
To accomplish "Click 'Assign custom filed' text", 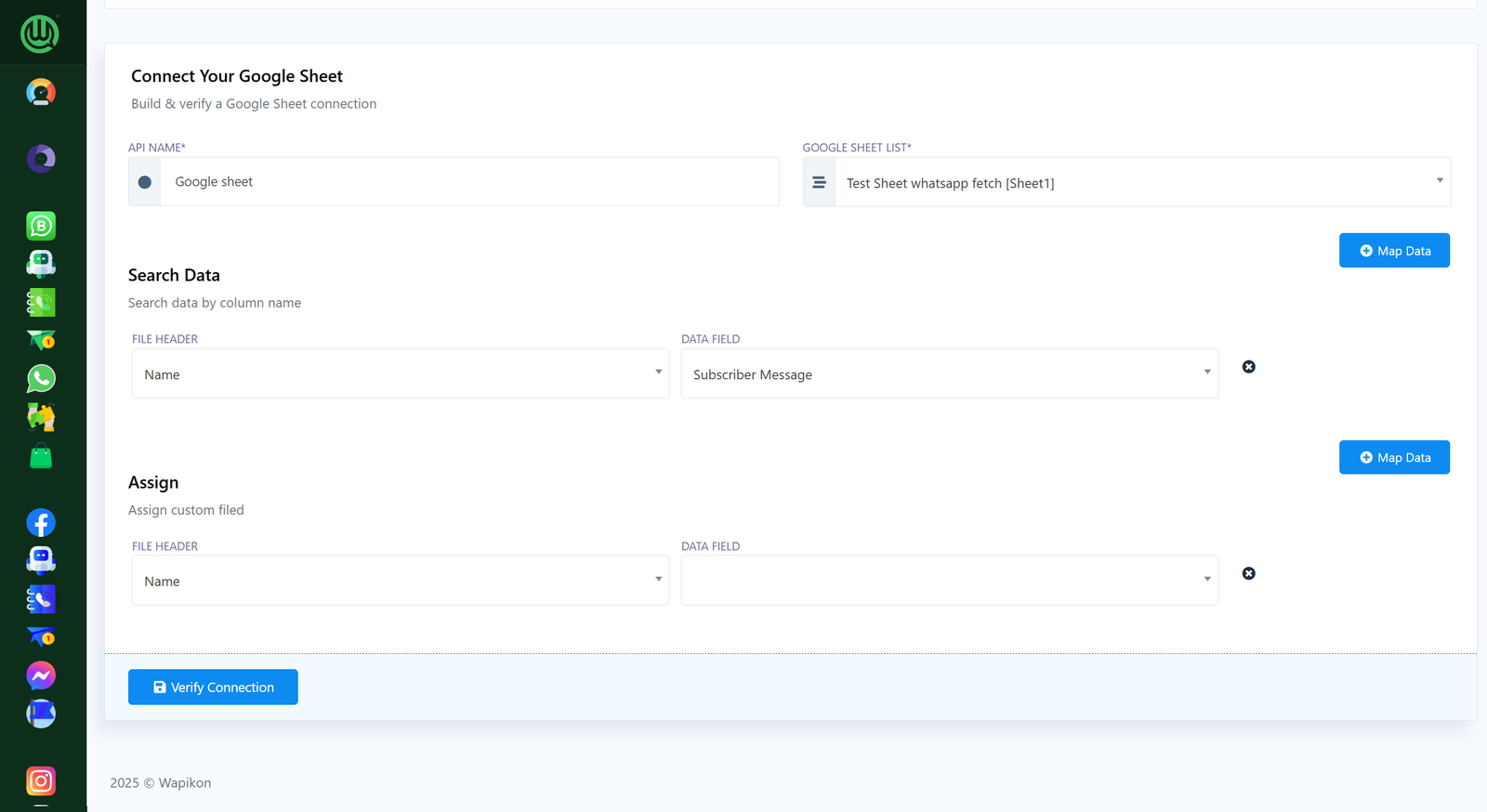I will pos(186,510).
